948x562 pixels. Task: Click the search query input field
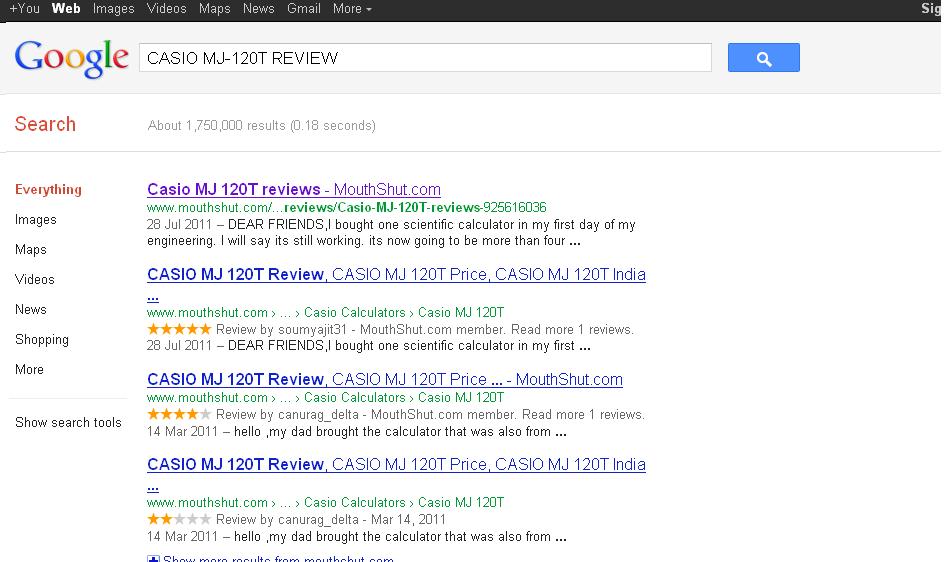pos(425,58)
